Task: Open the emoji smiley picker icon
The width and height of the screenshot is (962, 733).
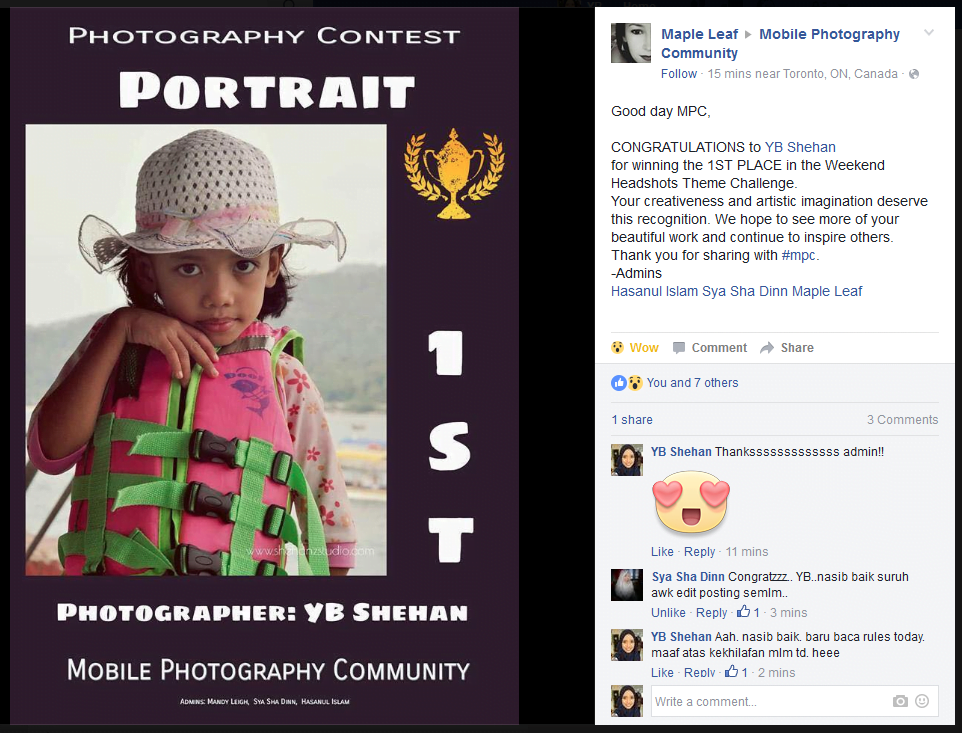Action: tap(922, 701)
